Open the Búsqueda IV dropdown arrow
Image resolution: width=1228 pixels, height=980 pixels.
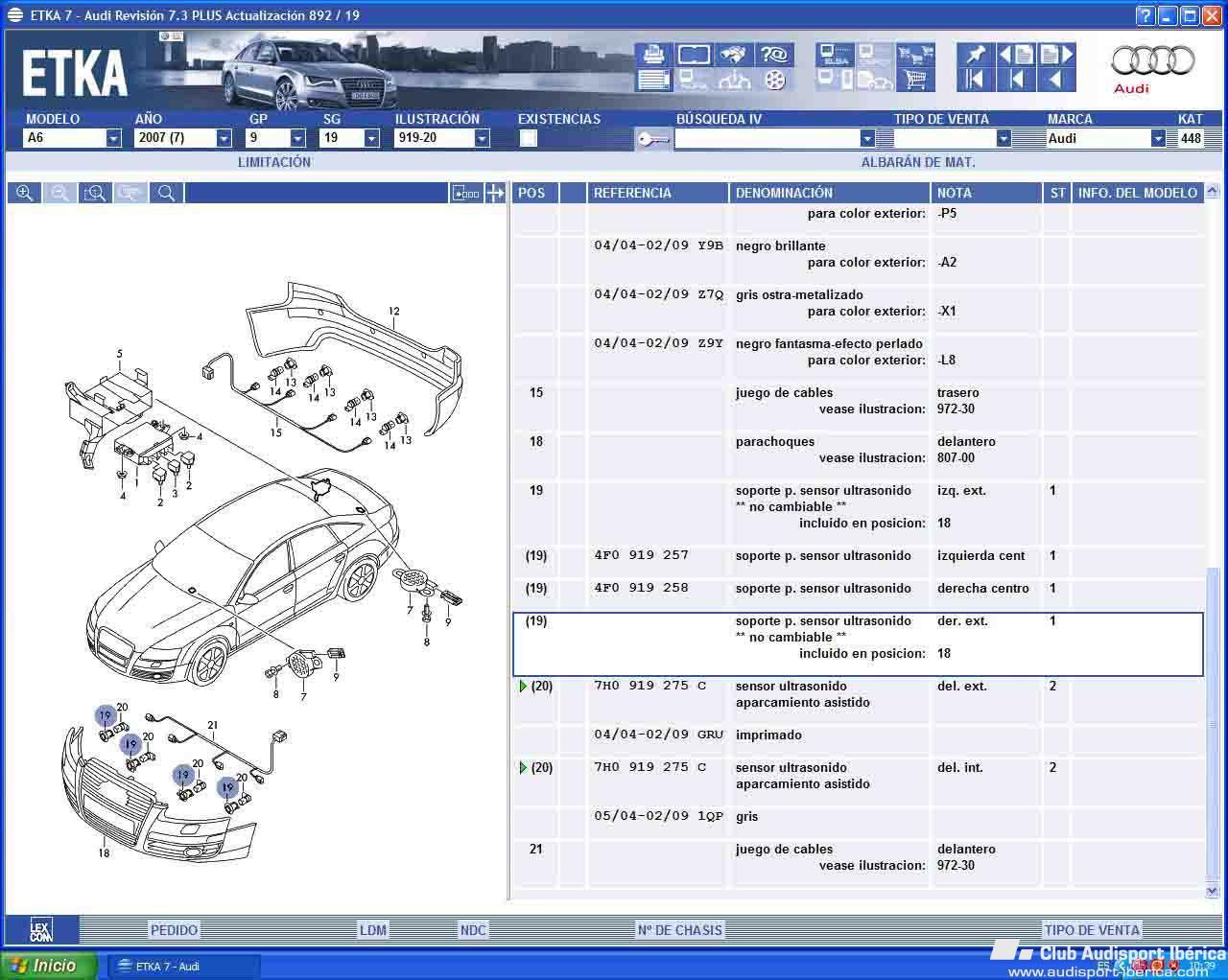tap(867, 138)
